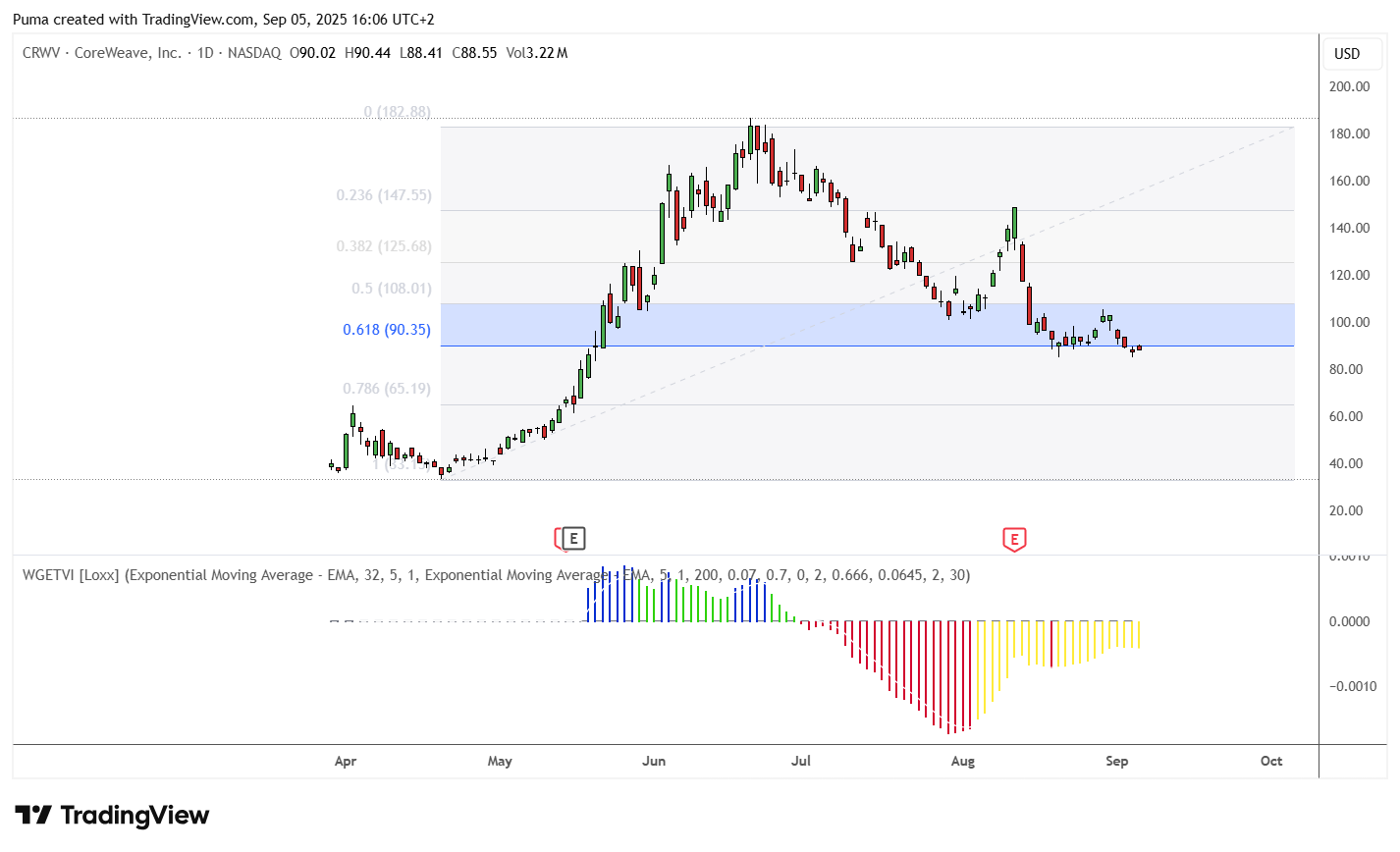Open the USD currency selector
The height and width of the screenshot is (852, 1400).
(x=1347, y=54)
